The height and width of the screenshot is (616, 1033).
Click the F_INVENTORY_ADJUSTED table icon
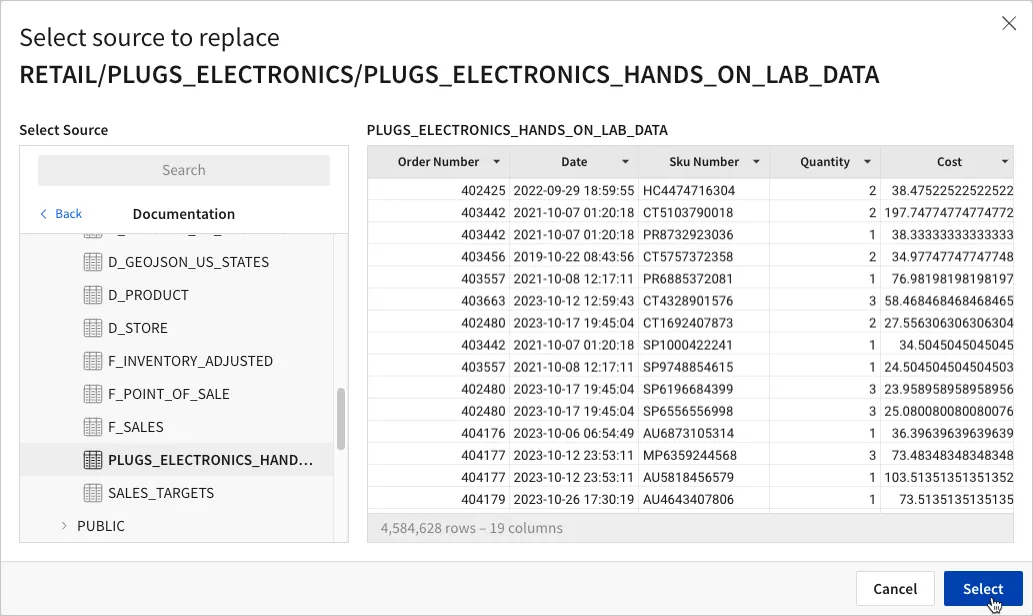click(93, 361)
